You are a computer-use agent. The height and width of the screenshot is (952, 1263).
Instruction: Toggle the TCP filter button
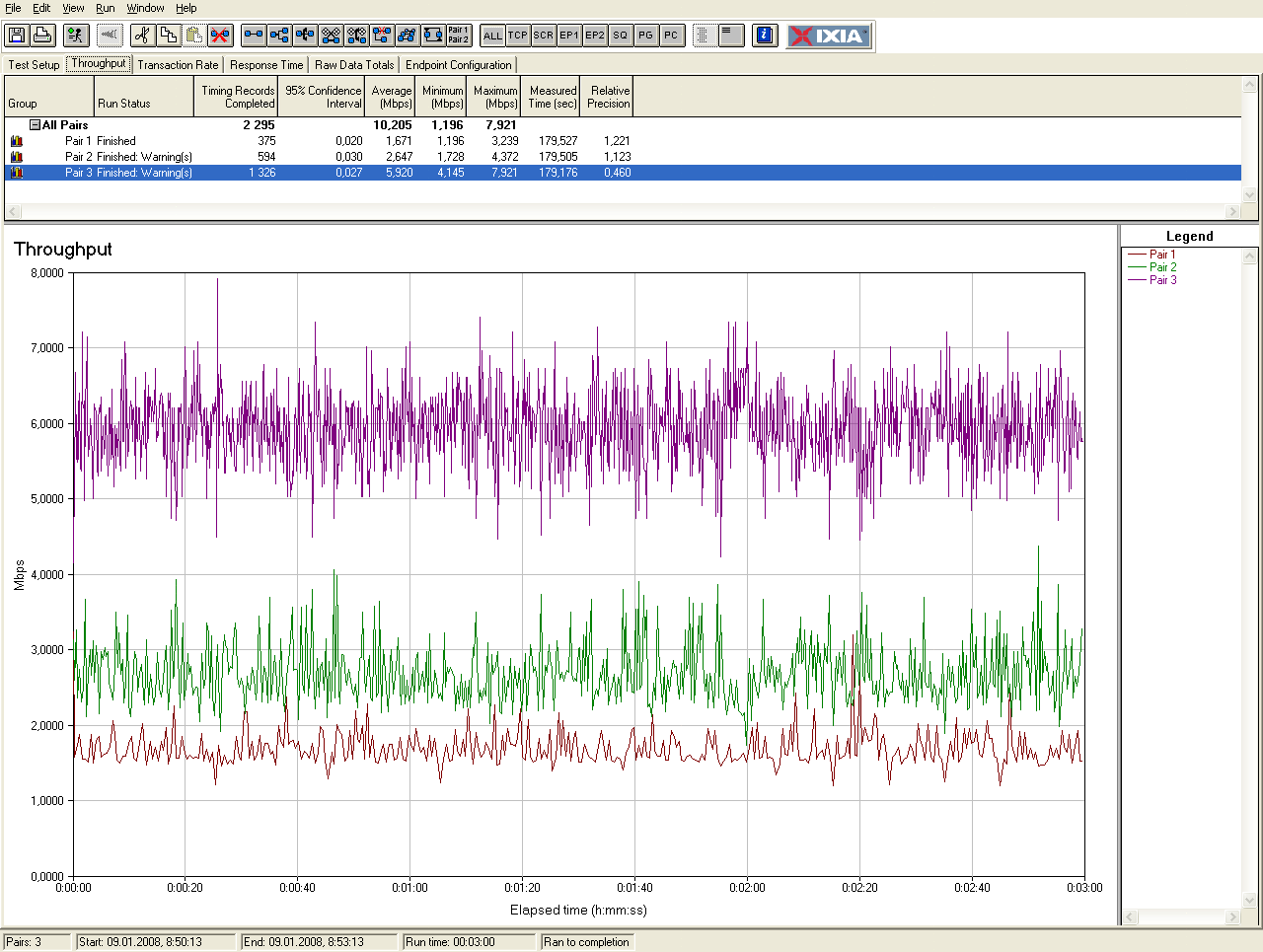click(x=518, y=36)
